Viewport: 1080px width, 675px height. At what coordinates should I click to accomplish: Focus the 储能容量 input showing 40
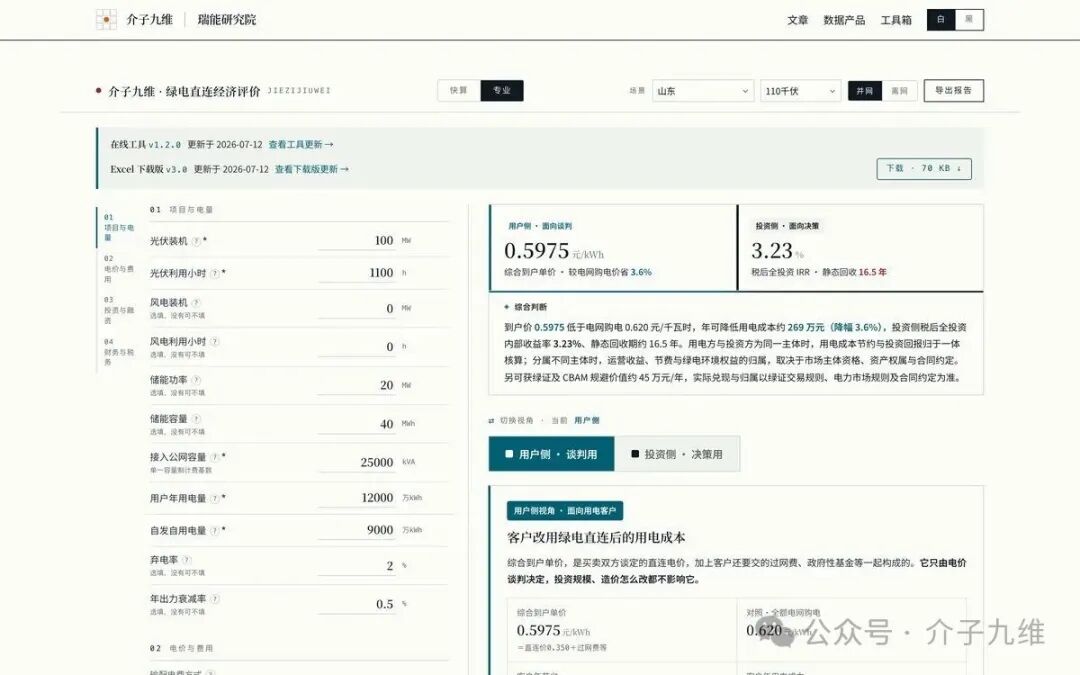point(356,424)
